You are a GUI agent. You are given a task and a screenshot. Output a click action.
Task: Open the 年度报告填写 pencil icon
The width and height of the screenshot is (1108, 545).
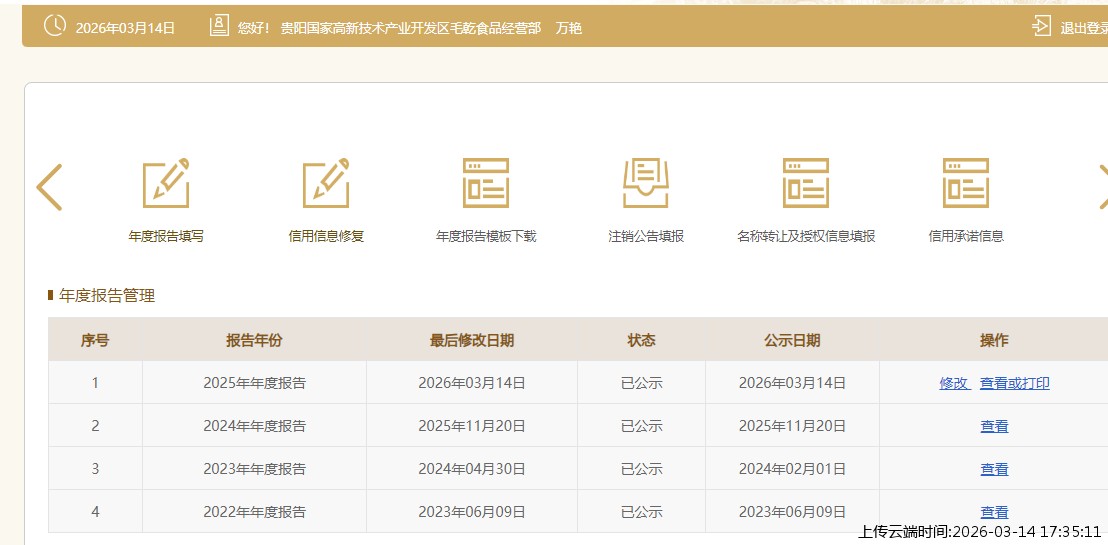(x=166, y=183)
